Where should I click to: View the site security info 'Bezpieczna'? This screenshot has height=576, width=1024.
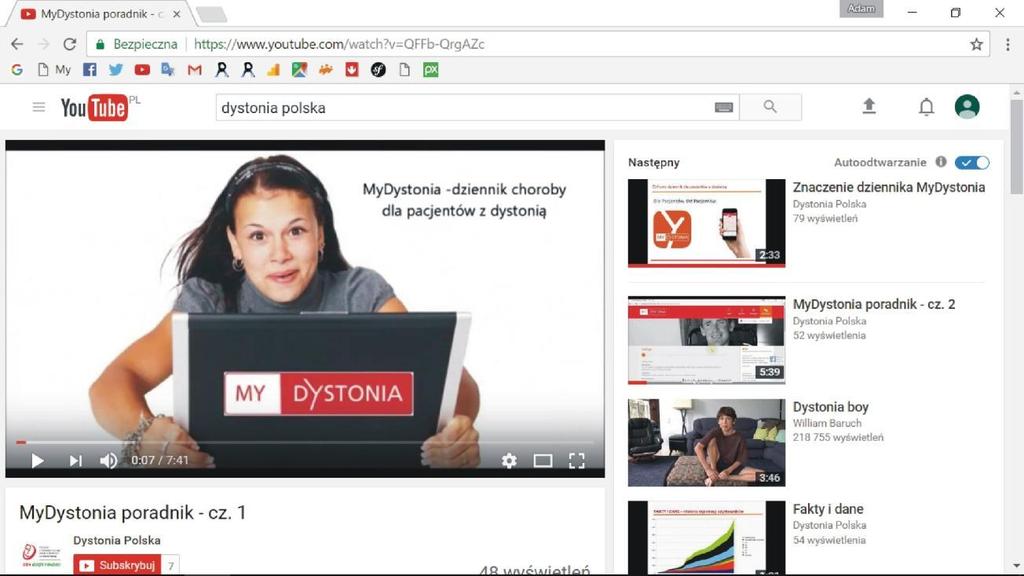[x=136, y=44]
